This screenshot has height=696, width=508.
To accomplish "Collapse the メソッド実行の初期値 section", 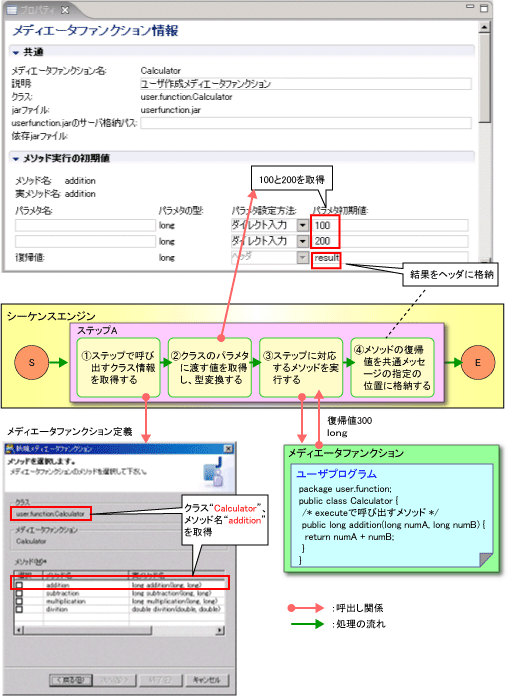I will (16, 158).
